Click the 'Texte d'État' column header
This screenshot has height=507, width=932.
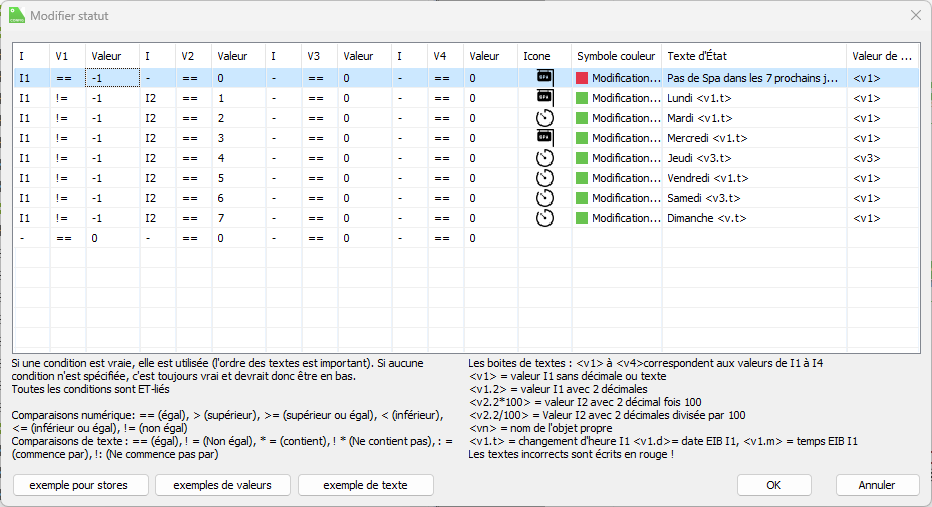coord(754,56)
